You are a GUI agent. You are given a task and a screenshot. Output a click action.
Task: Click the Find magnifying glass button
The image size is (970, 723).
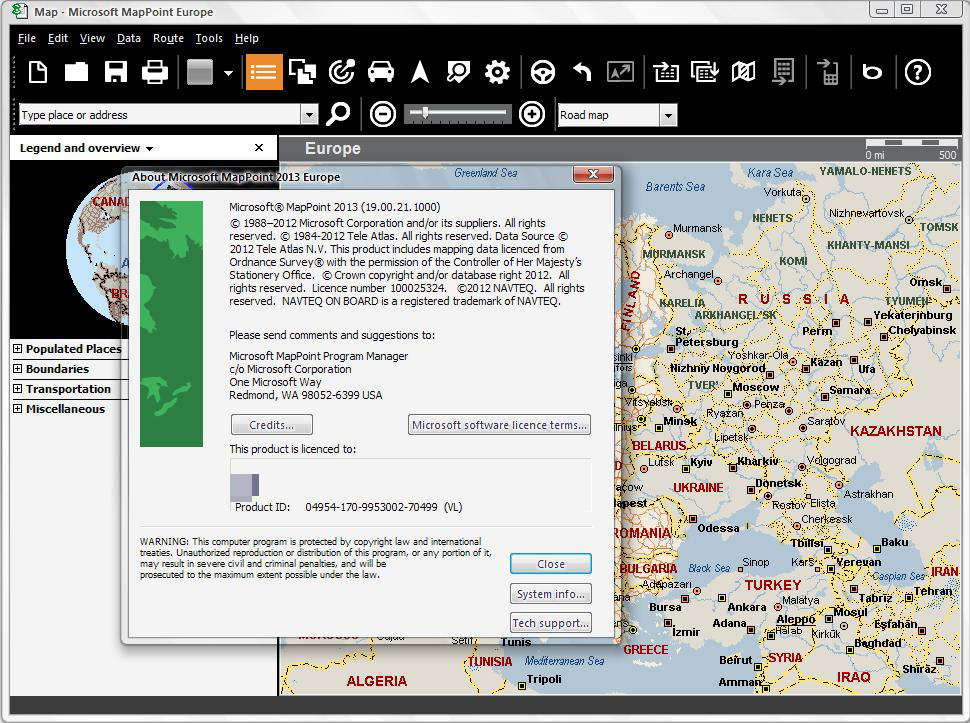(x=338, y=114)
